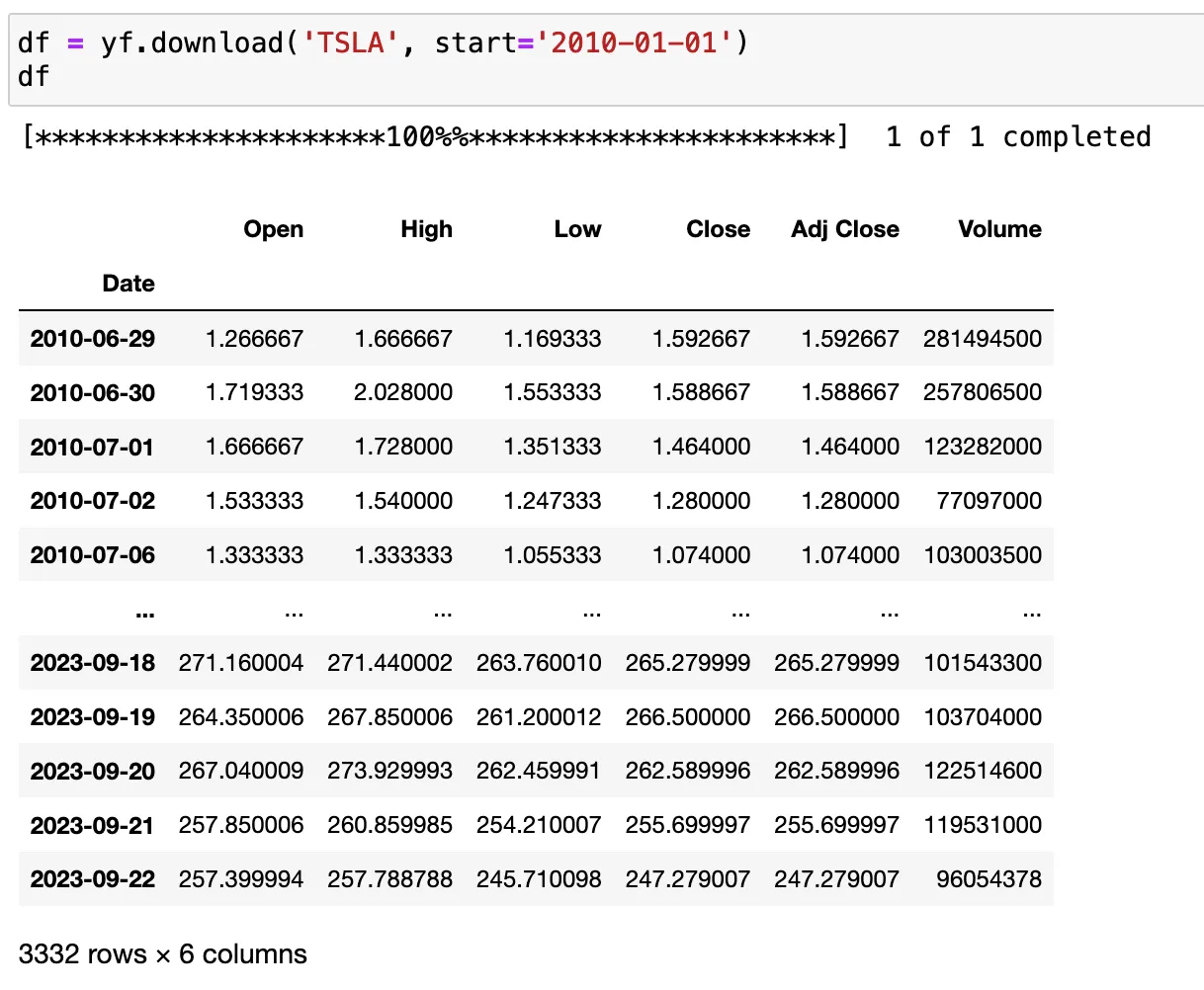This screenshot has height=990, width=1204.
Task: Click the High value 273.929993
Action: pos(390,771)
